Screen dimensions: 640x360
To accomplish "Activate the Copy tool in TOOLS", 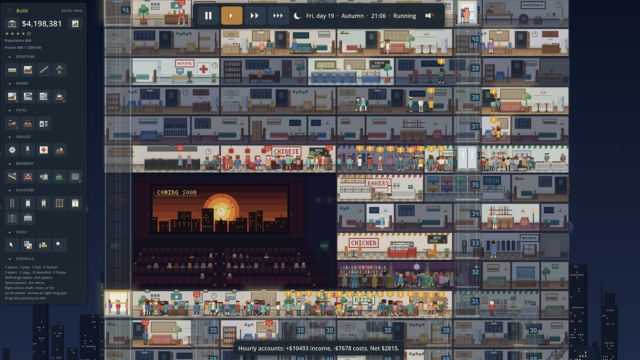I will point(28,245).
